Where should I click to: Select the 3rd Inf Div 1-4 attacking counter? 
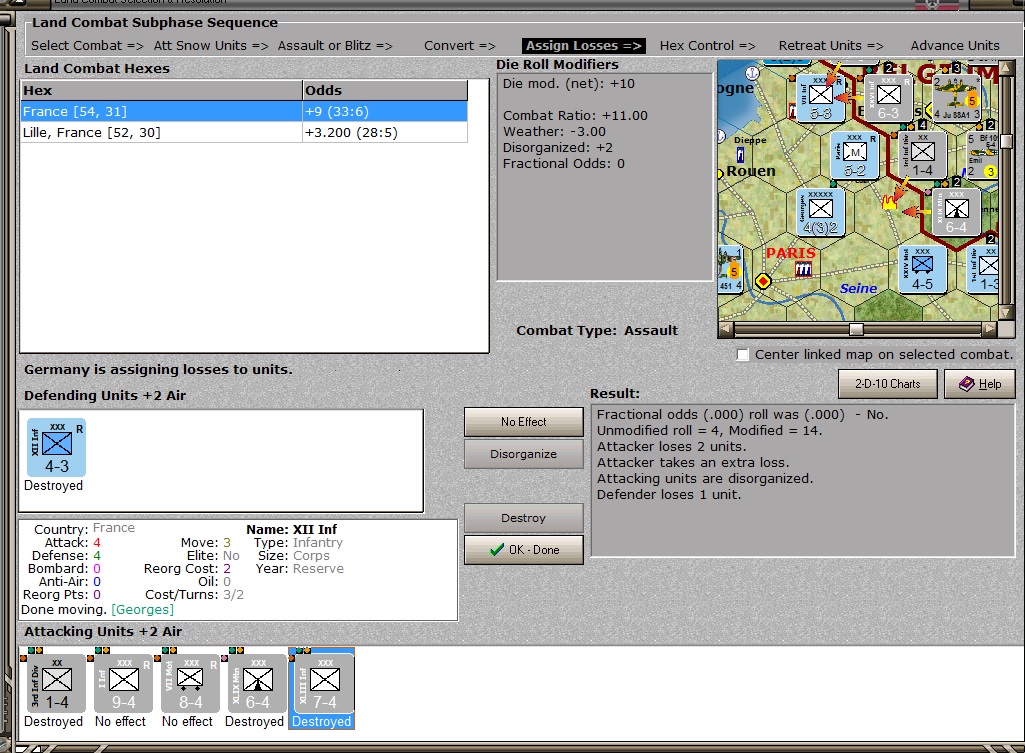tap(56, 683)
